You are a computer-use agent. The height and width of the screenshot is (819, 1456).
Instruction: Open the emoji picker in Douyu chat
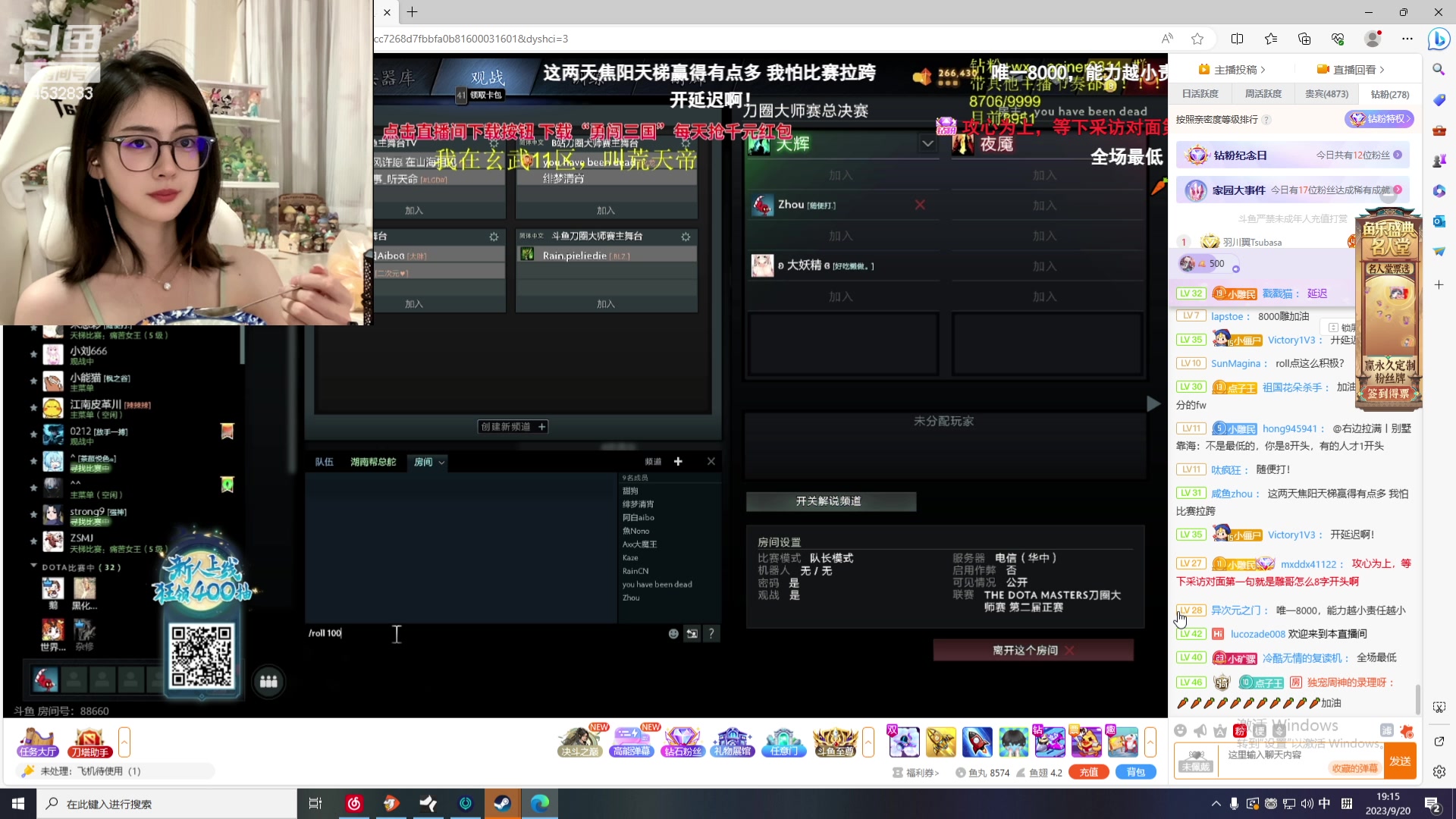1180,730
